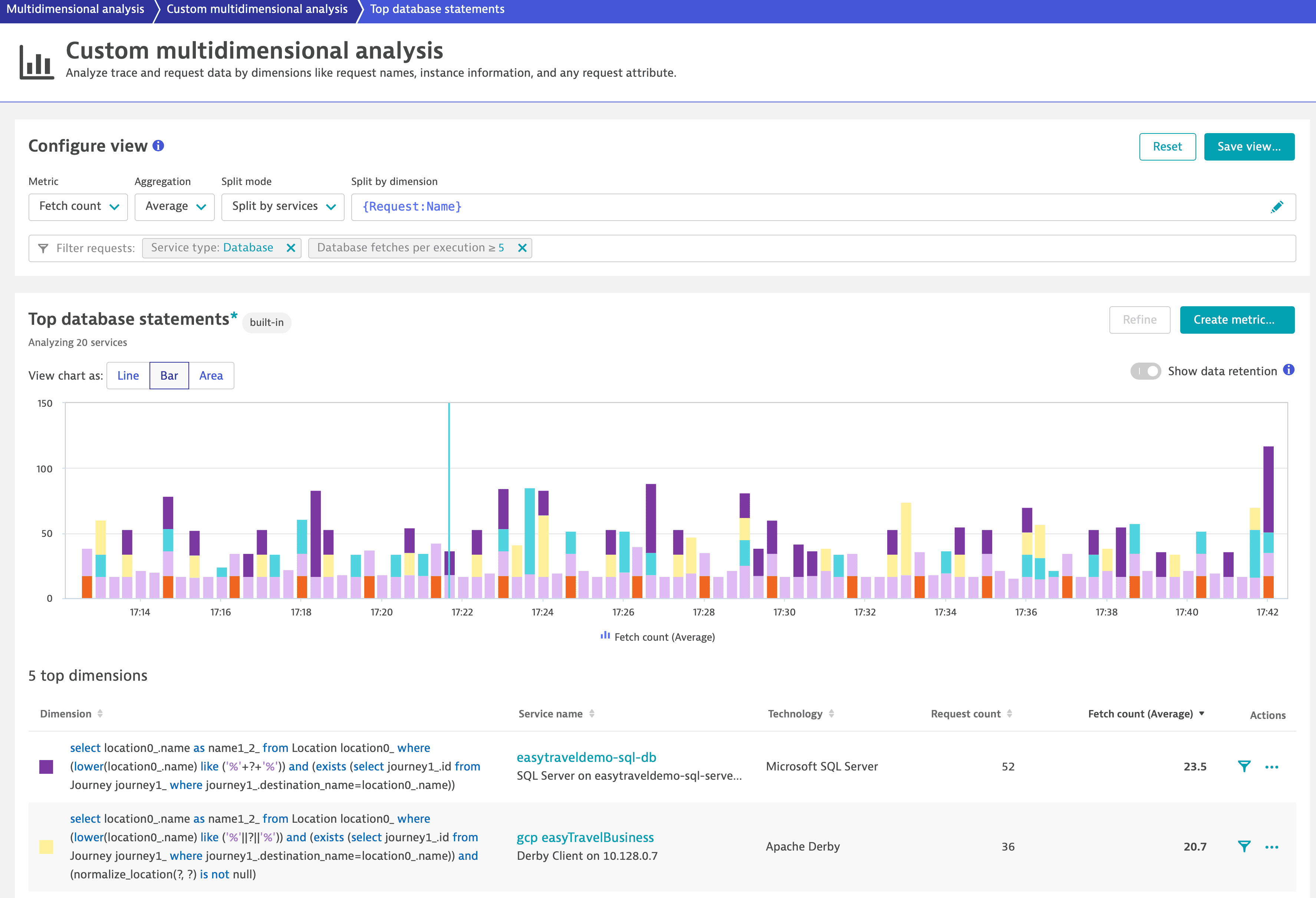Open more actions menu for easytraveldemo-sql-db row

tap(1271, 767)
